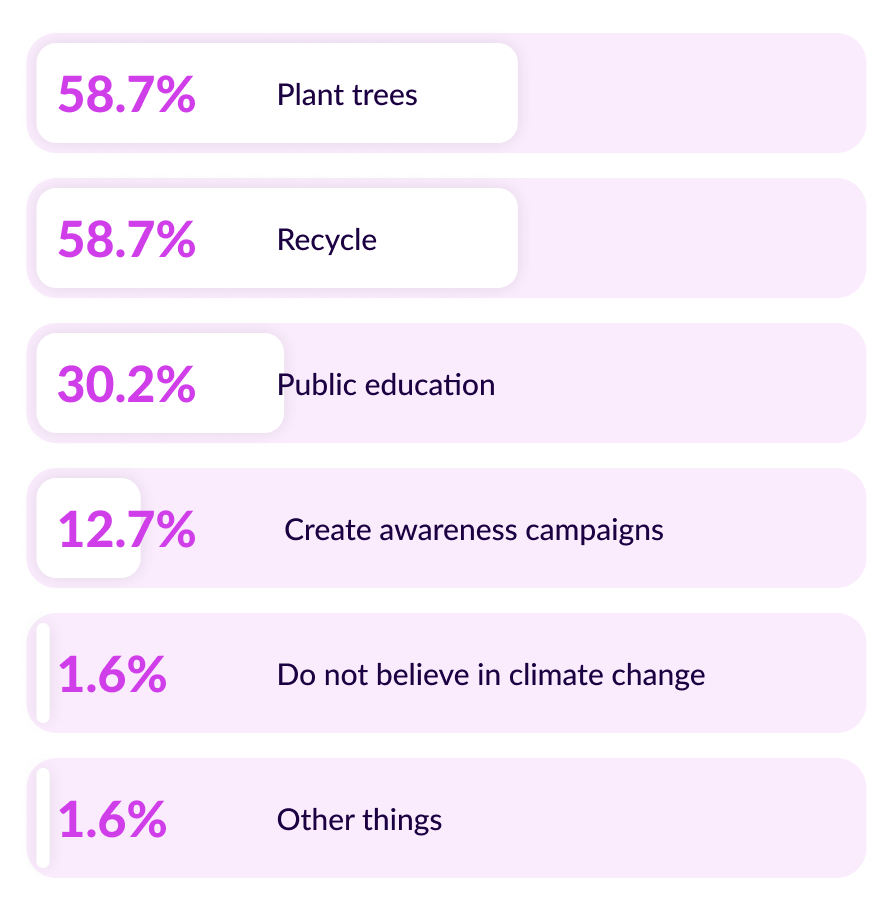The height and width of the screenshot is (911, 893).
Task: Click the 1.6% beside climate change disbelief
Action: [112, 675]
